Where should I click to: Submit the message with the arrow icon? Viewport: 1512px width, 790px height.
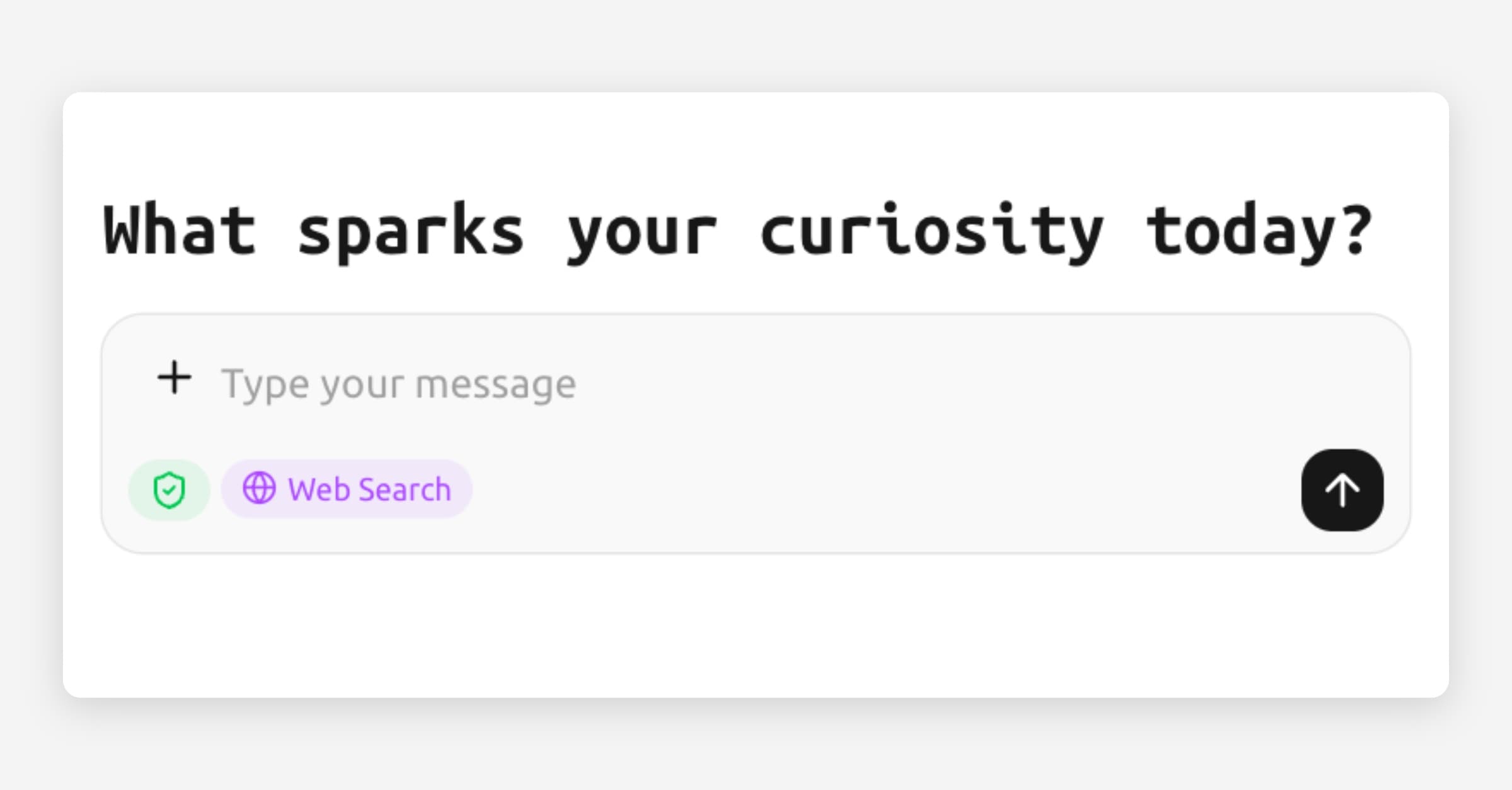(1342, 489)
